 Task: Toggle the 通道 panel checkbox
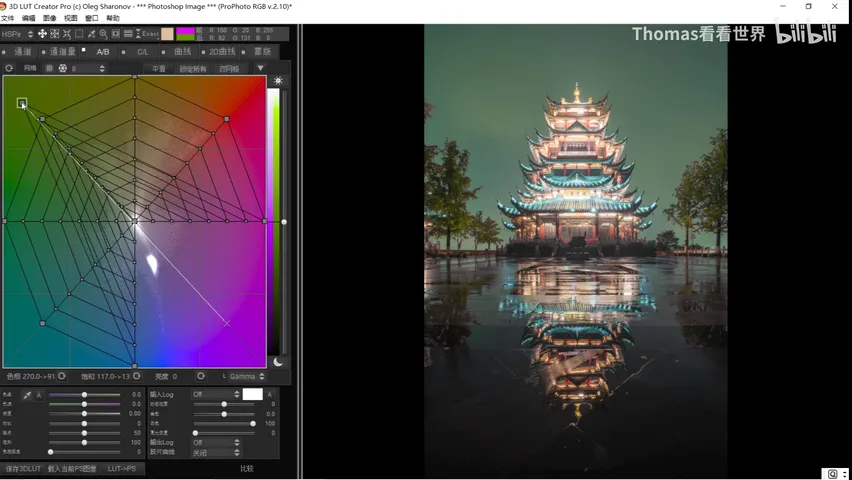click(x=4, y=52)
